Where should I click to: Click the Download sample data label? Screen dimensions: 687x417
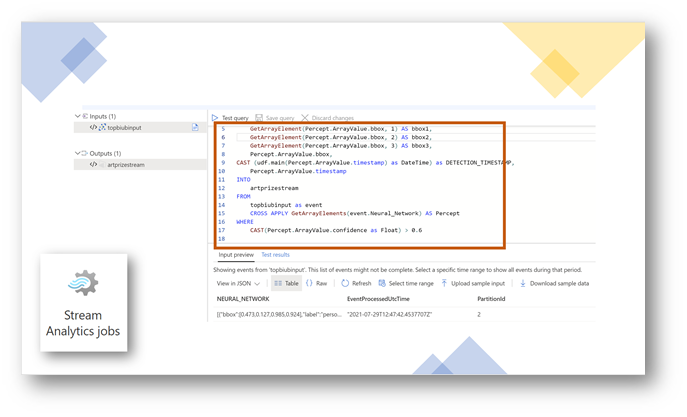[560, 283]
